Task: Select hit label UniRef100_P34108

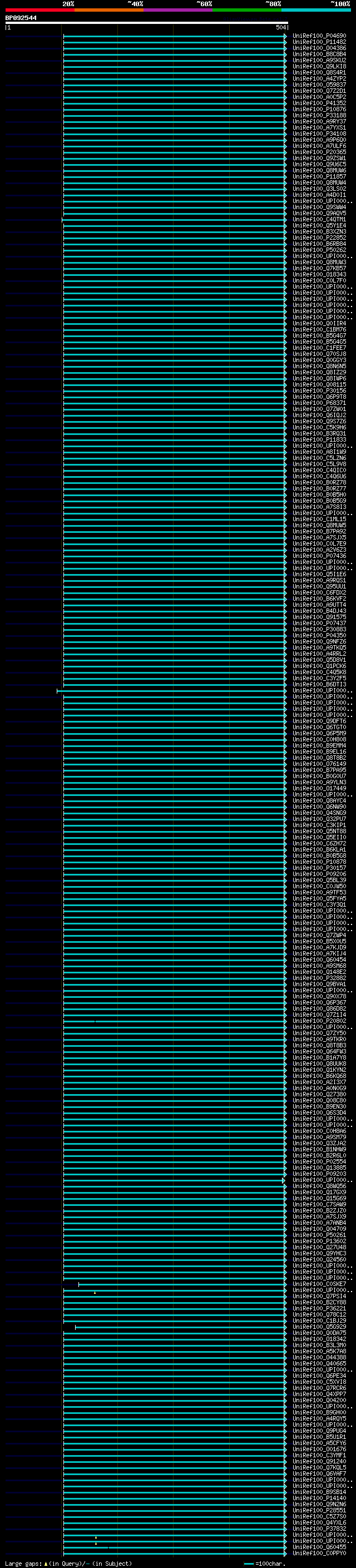Action: [x=319, y=134]
